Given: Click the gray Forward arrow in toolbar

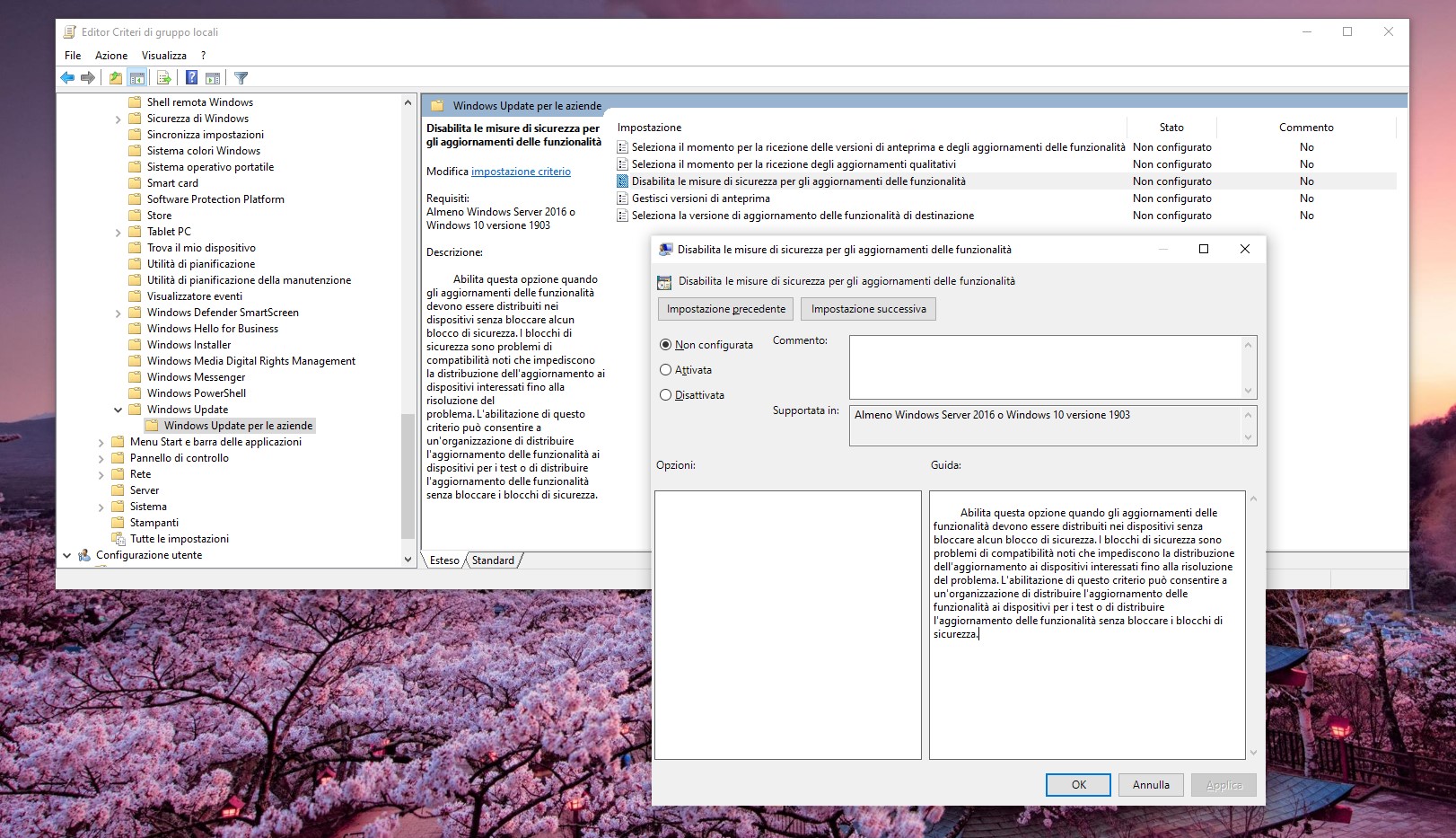Looking at the screenshot, I should tap(88, 78).
